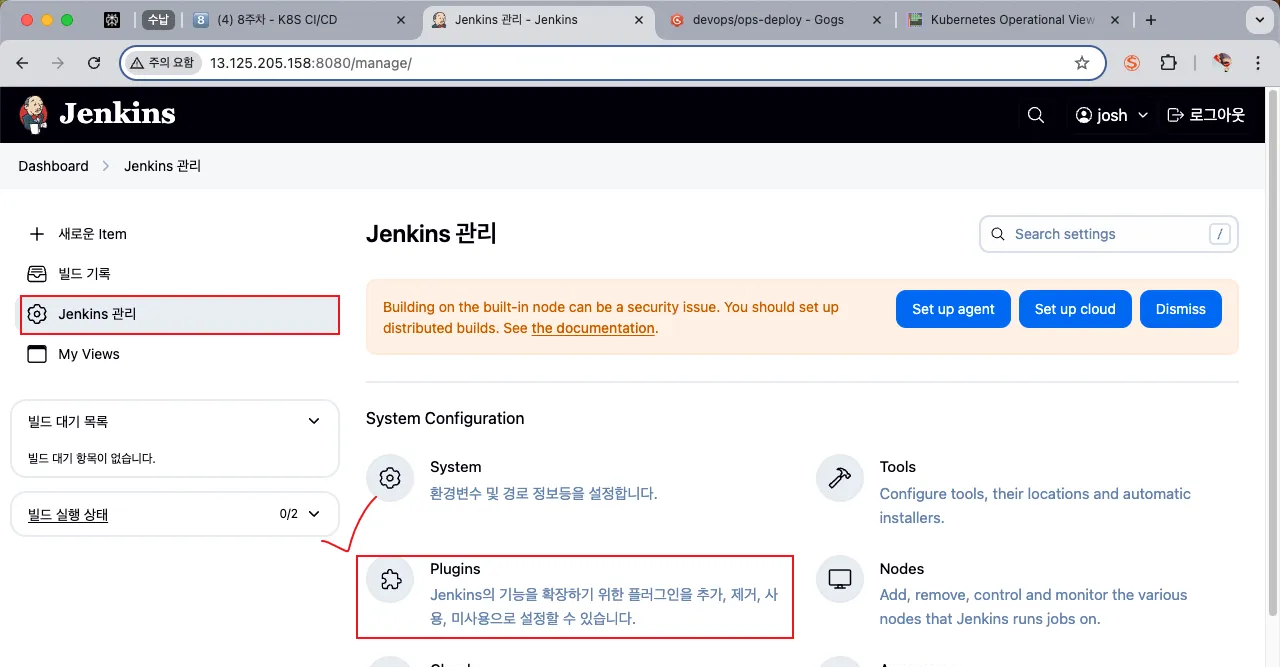Click the System settings title
Viewport: 1280px width, 667px height.
pos(455,467)
